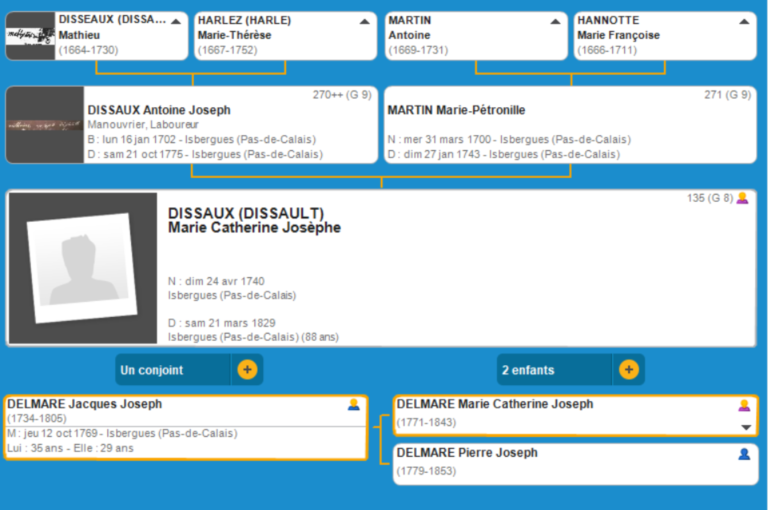Image resolution: width=768 pixels, height=510 pixels.
Task: Expand ancestors of Marie Françoise HANNOTTE
Action: 743,21
